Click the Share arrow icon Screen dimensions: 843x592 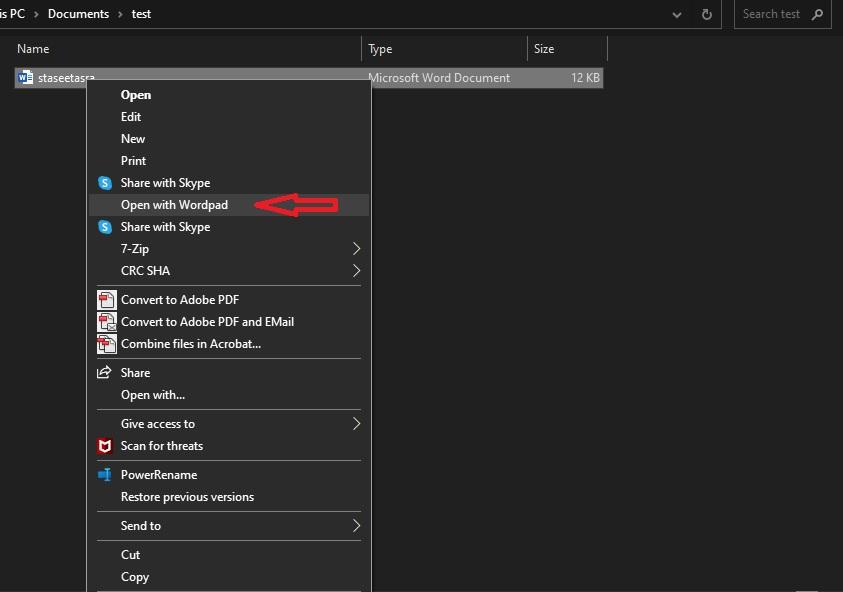[104, 372]
